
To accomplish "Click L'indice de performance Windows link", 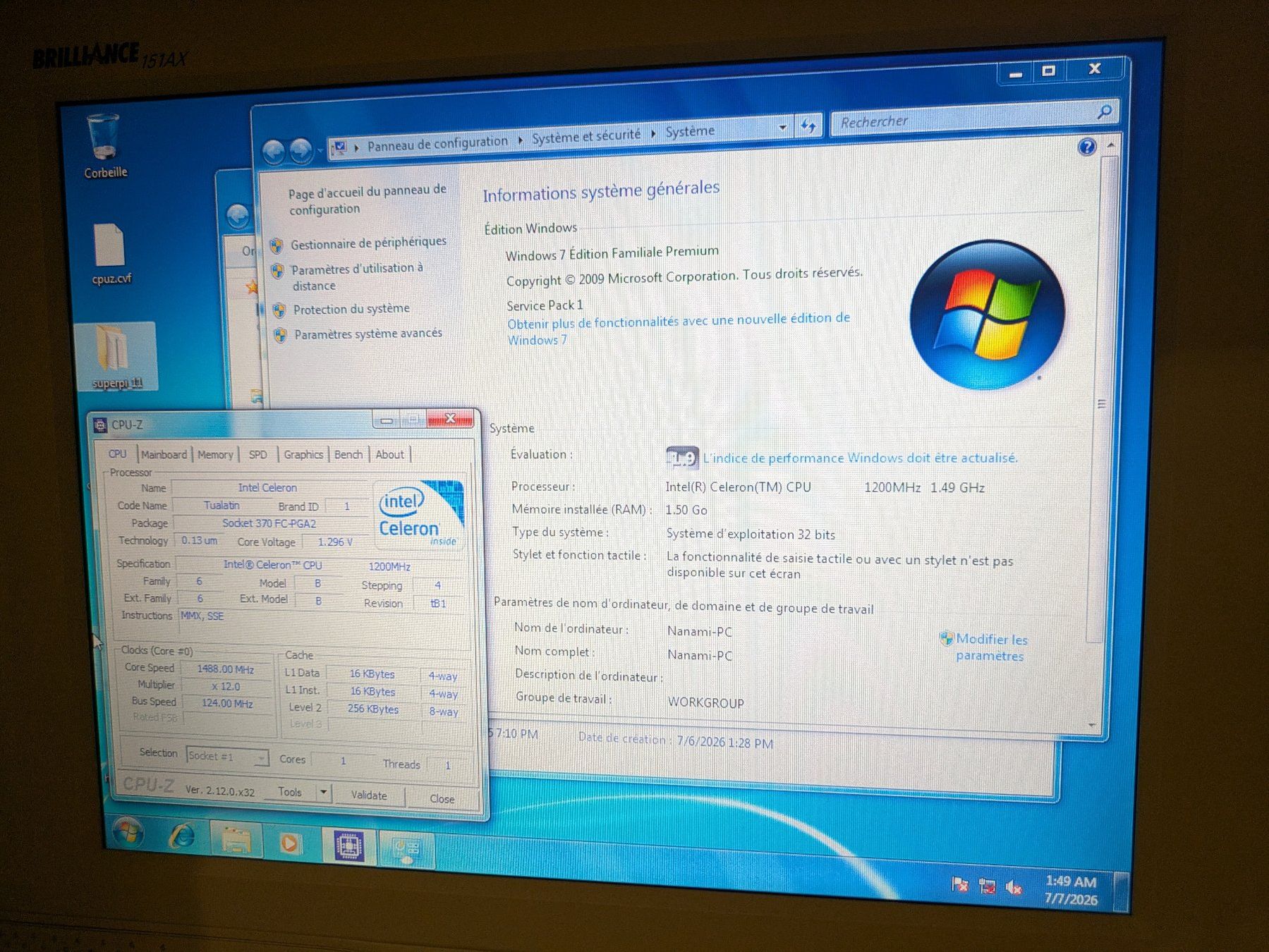I will point(861,458).
